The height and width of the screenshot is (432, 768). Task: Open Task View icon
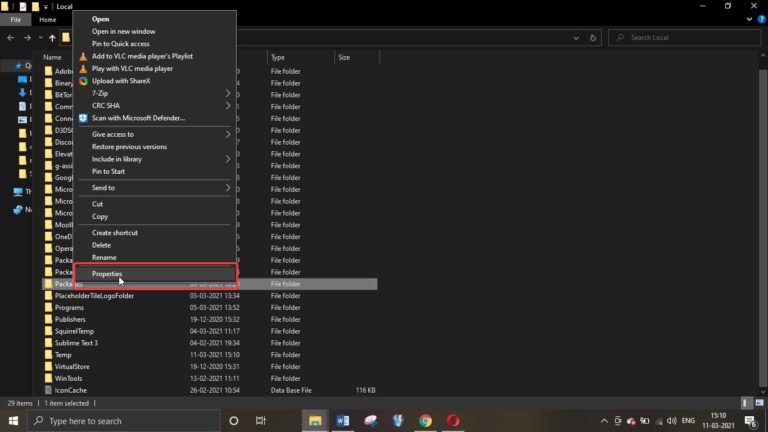tap(261, 421)
